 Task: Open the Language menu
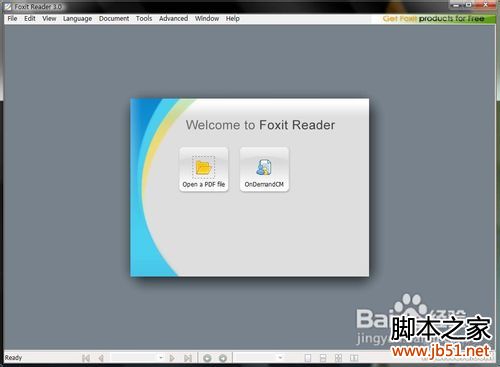[77, 19]
